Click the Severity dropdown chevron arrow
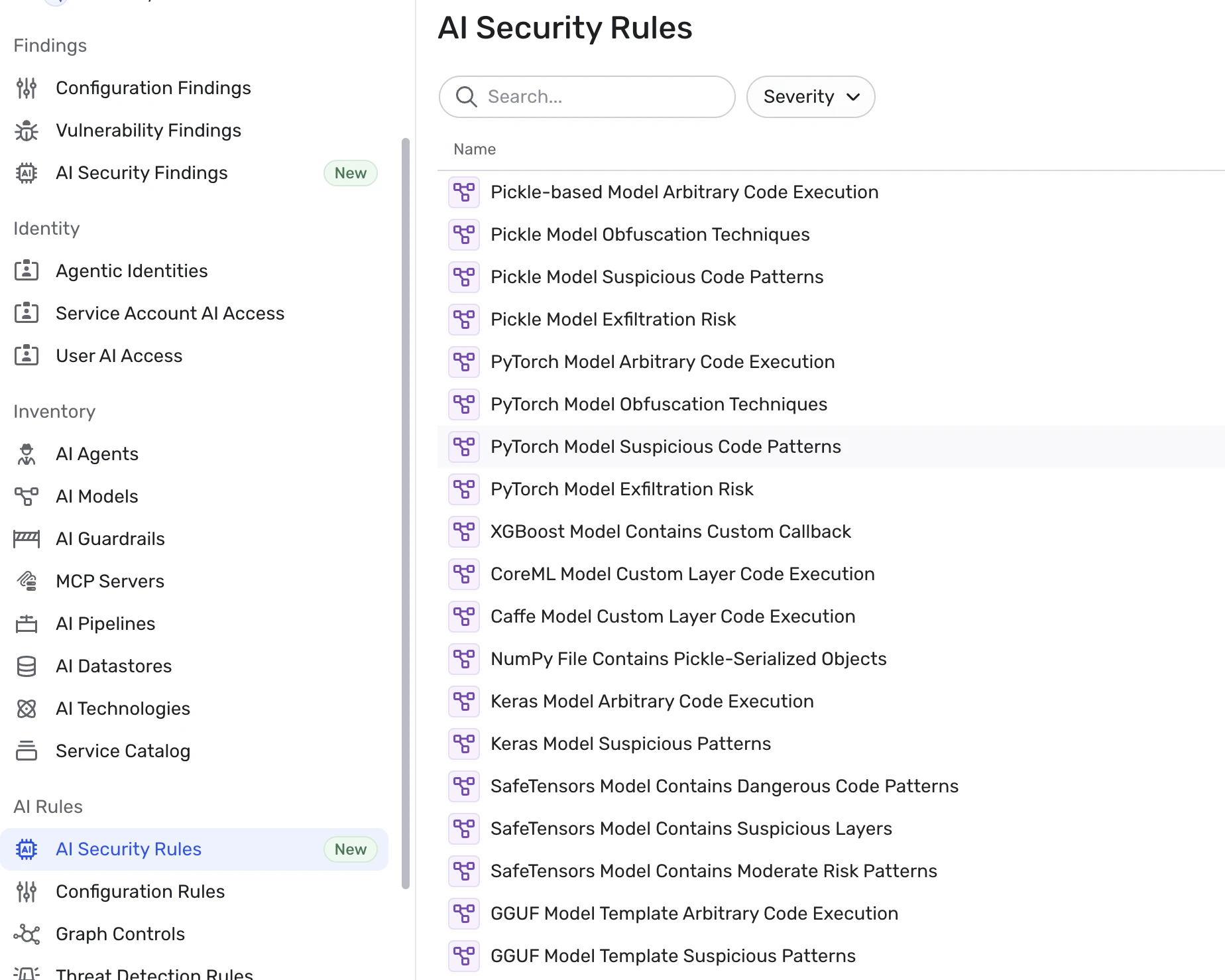1225x980 pixels. coord(854,97)
